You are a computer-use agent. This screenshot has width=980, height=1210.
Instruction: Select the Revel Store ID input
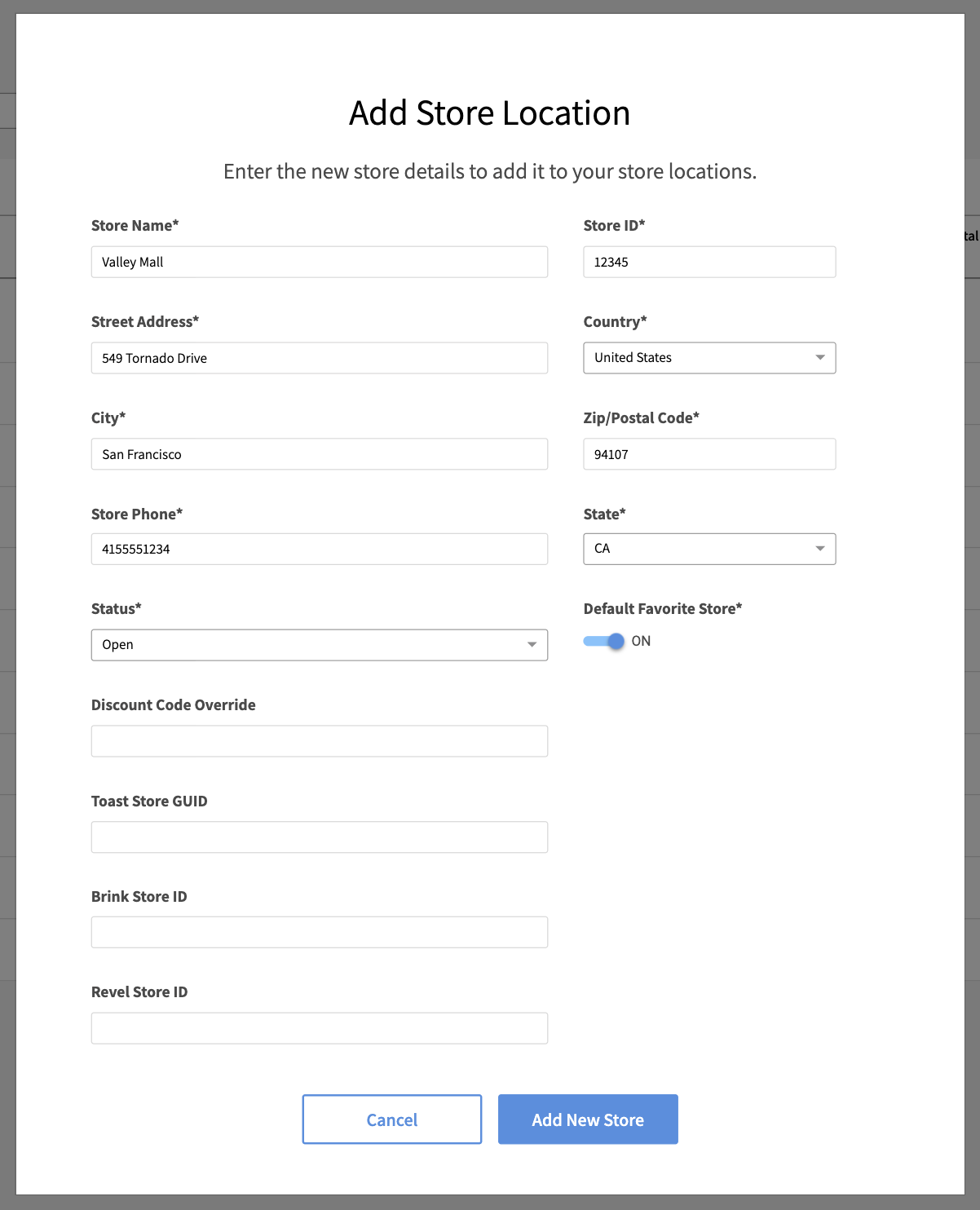coord(319,1028)
